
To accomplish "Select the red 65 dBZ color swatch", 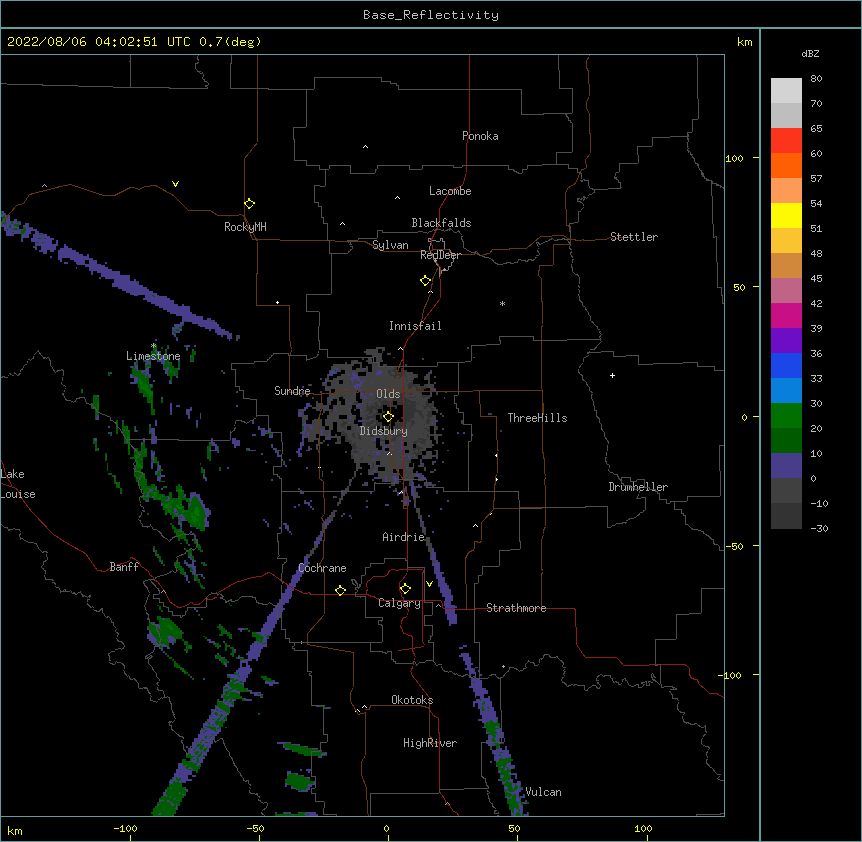I will coord(786,140).
